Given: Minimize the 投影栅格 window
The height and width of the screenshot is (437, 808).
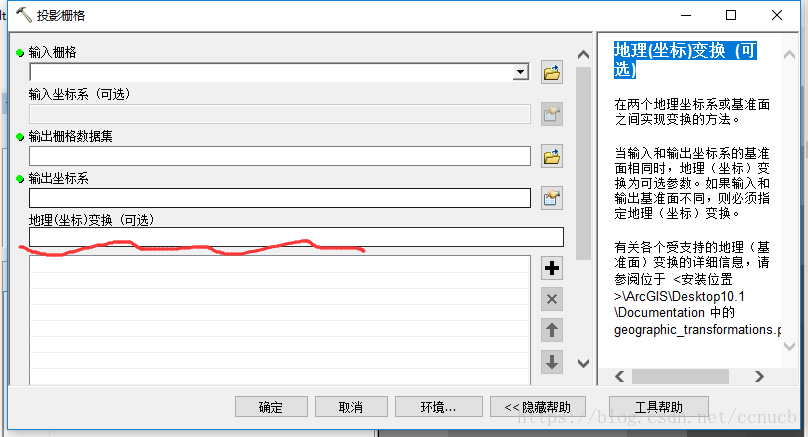Looking at the screenshot, I should coord(686,15).
